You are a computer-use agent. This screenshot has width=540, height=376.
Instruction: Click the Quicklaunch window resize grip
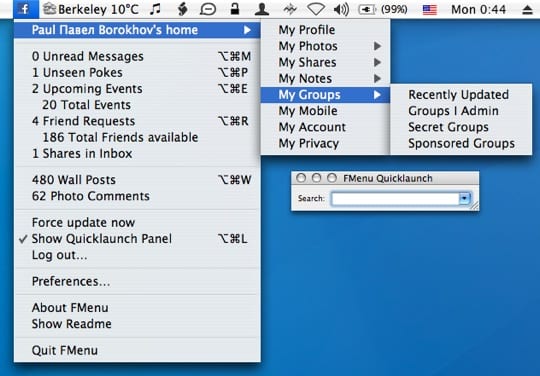pyautogui.click(x=474, y=206)
